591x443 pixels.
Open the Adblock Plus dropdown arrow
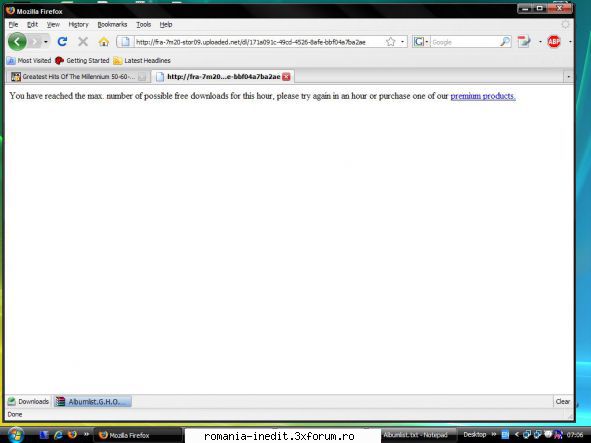click(570, 41)
